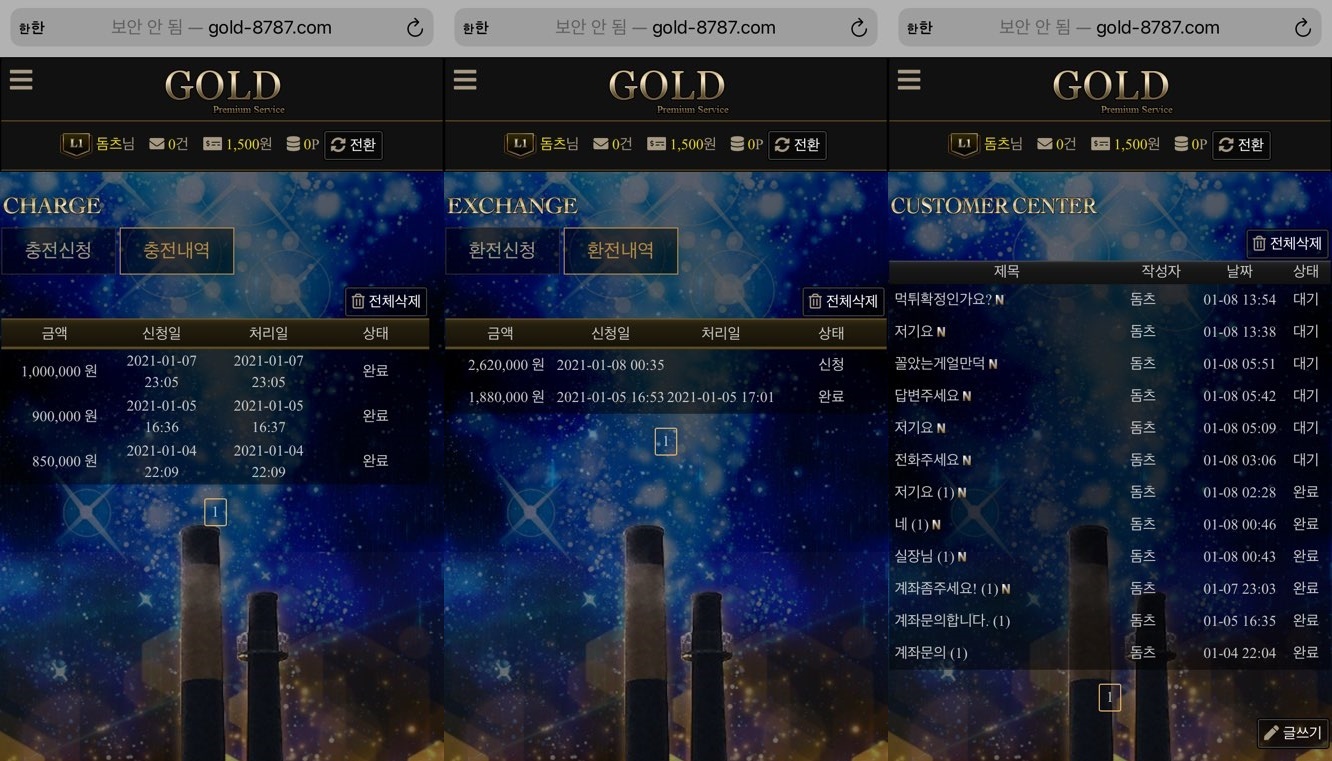Go to page 1 on EXCHANGE screen
The height and width of the screenshot is (761, 1332).
tap(666, 441)
